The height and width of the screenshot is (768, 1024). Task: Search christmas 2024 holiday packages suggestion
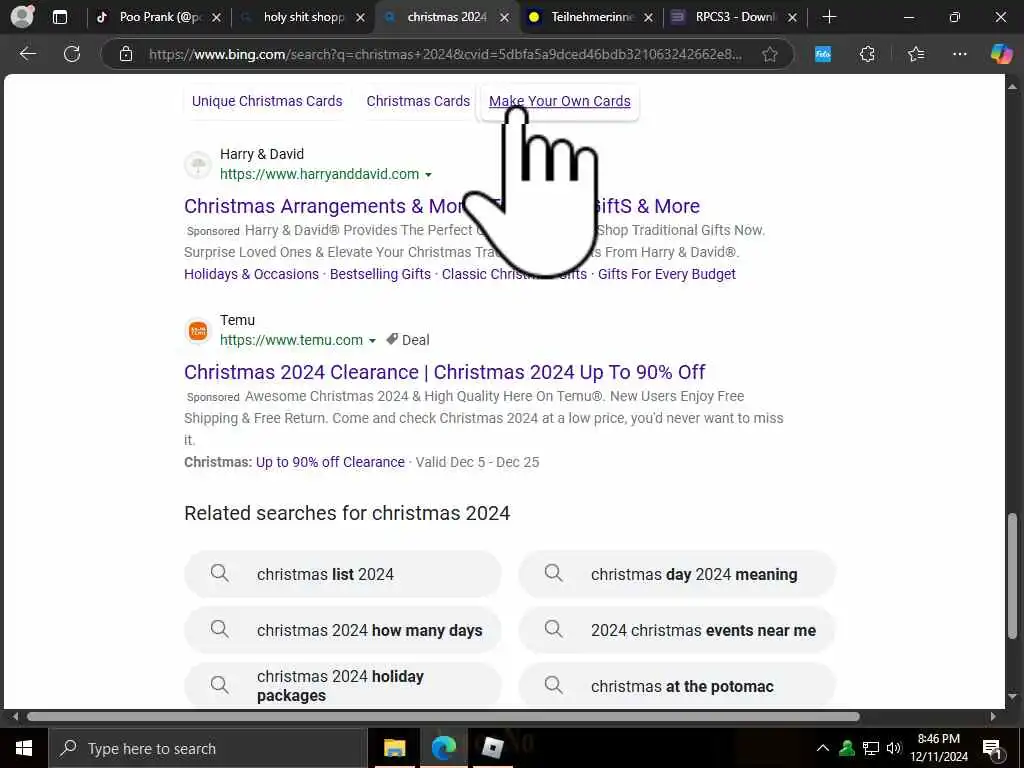(x=343, y=686)
